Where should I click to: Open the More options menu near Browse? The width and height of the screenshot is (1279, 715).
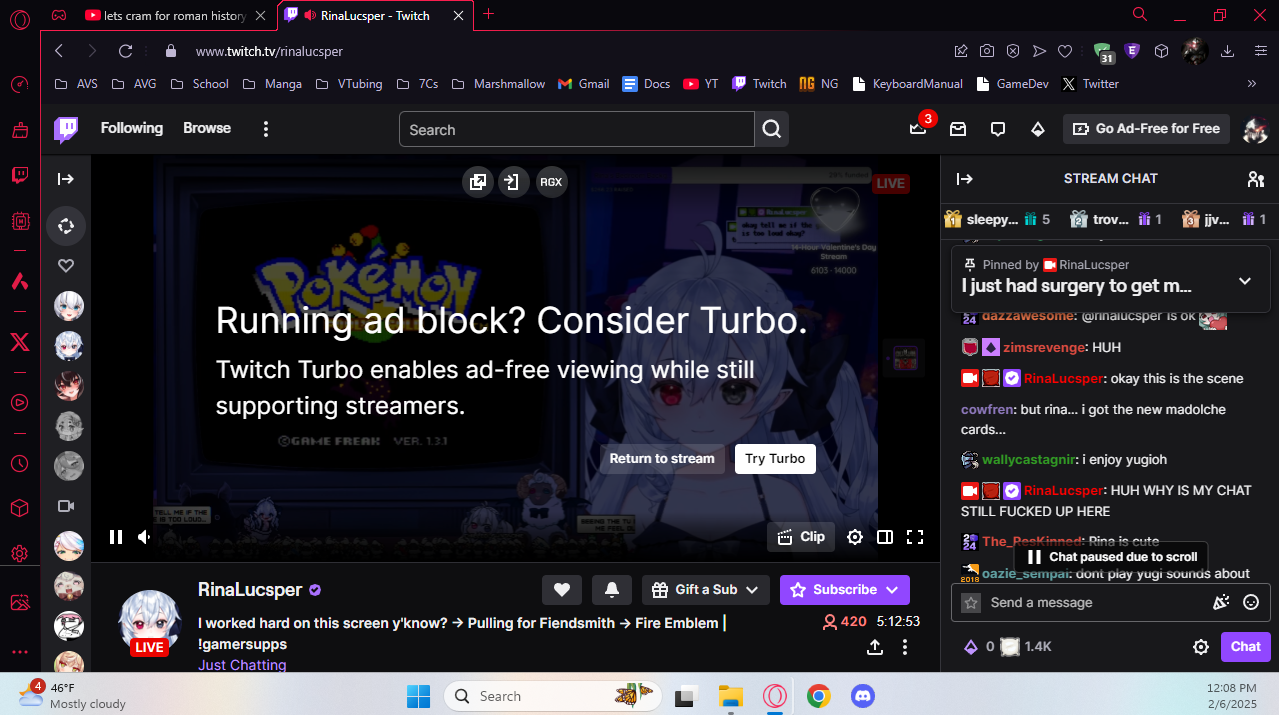[x=265, y=128]
